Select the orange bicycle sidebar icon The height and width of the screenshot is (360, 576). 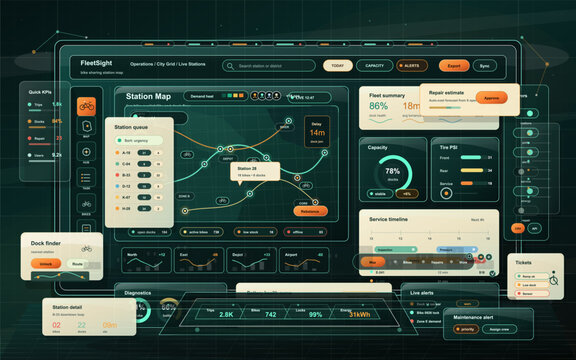point(86,106)
